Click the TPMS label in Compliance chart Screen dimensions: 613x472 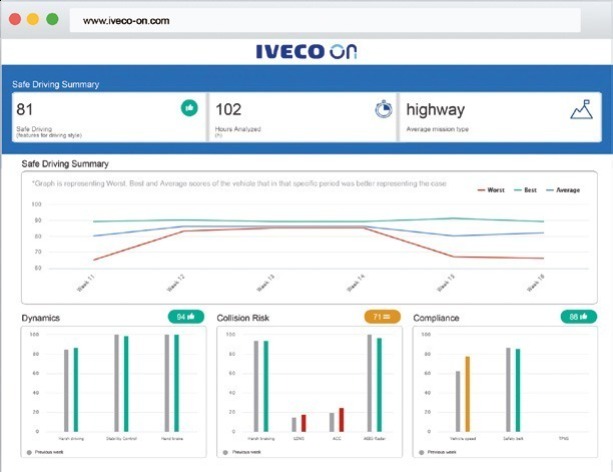pyautogui.click(x=563, y=439)
